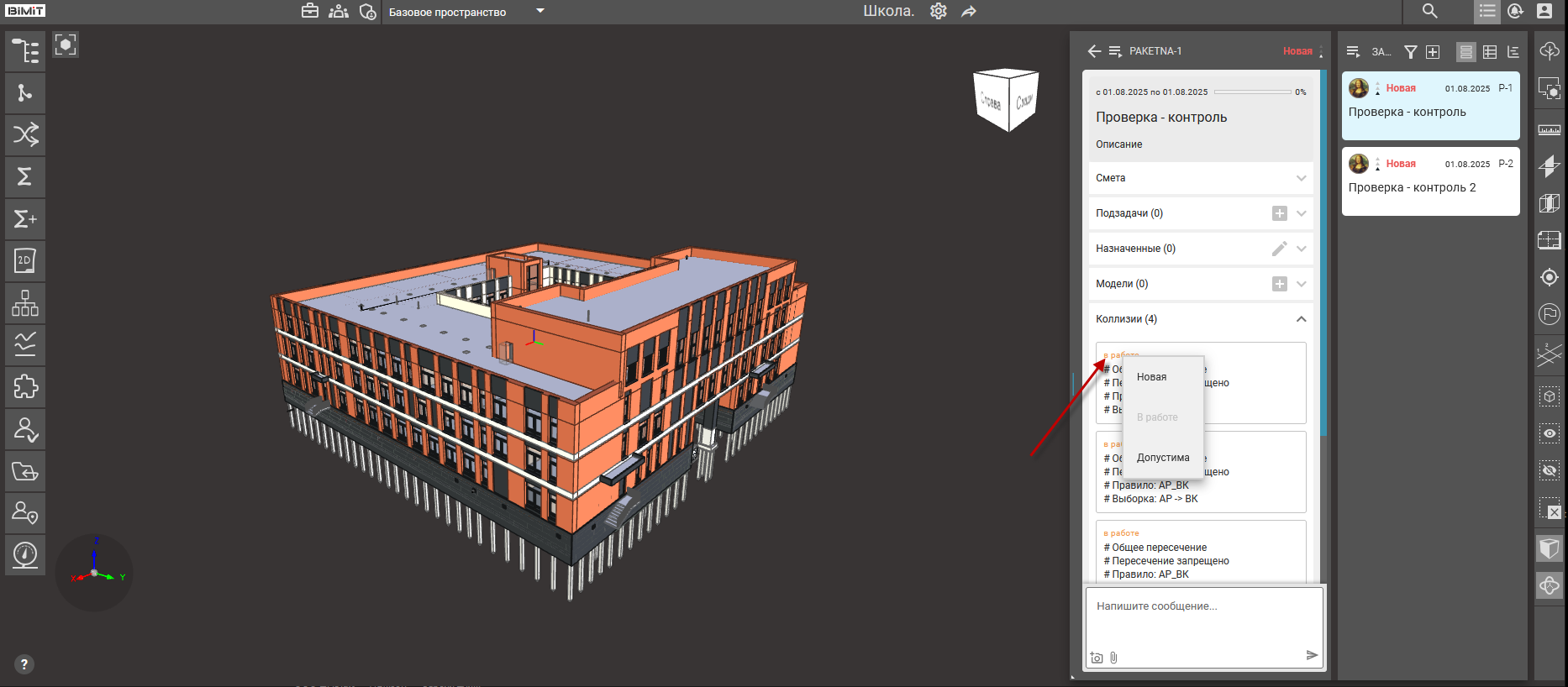
Task: Click the back arrow in PAKETNA-1 panel
Action: point(1093,51)
